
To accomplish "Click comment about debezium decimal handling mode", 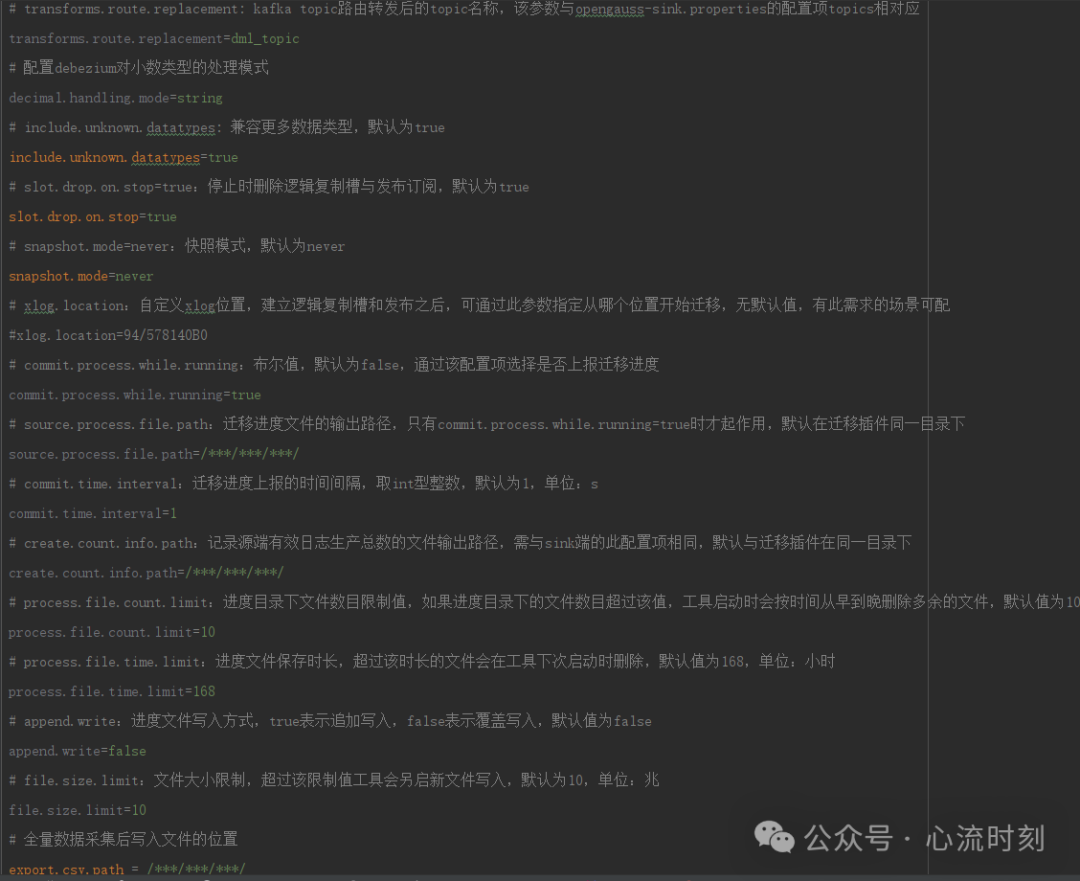I will point(139,68).
